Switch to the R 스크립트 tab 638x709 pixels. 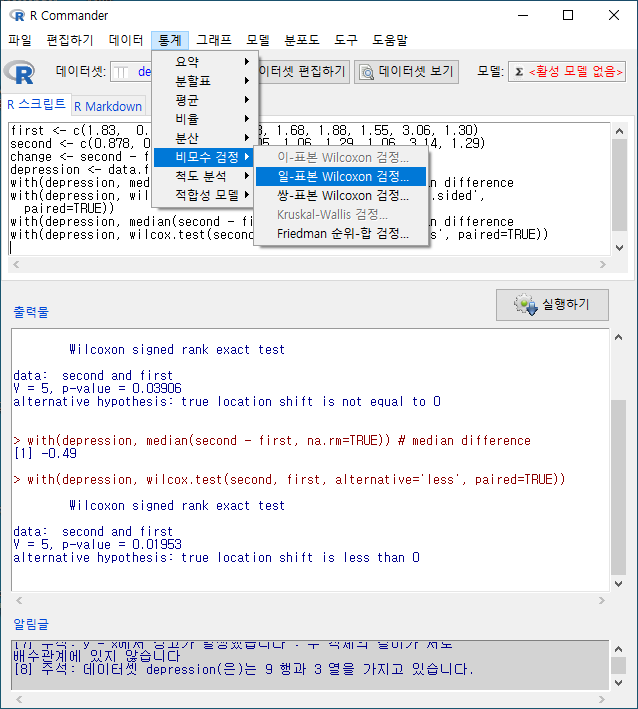click(36, 105)
